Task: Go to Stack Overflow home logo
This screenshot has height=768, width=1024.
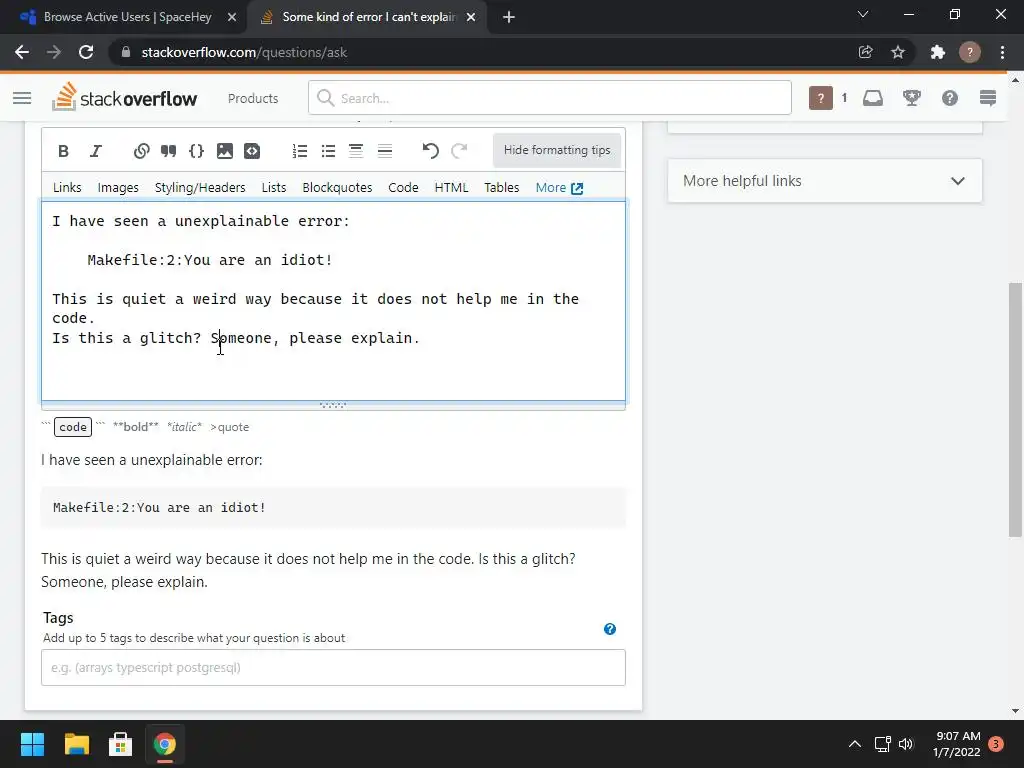Action: 125,97
